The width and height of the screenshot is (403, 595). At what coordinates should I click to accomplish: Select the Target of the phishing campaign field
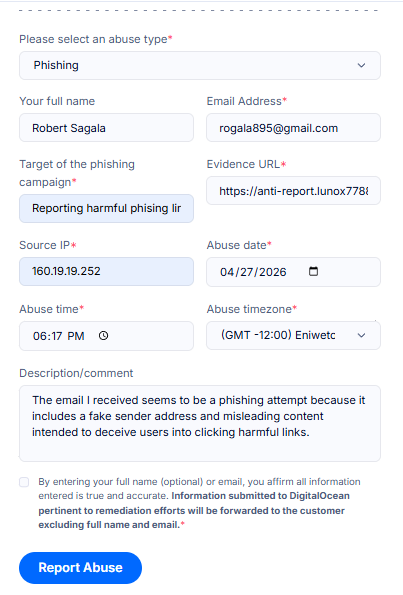[106, 208]
